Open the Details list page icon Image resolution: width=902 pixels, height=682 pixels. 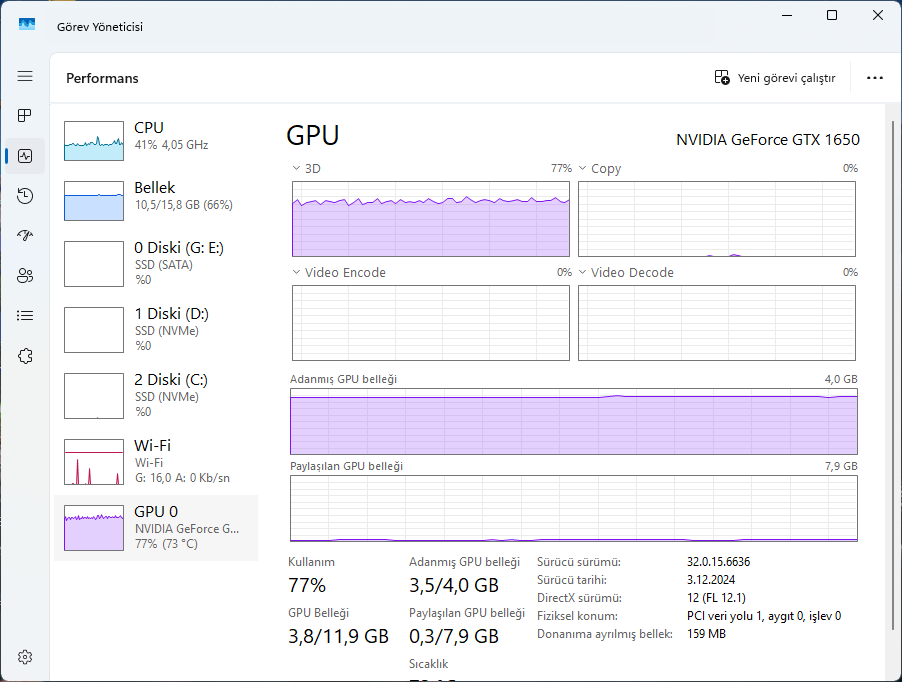point(25,316)
